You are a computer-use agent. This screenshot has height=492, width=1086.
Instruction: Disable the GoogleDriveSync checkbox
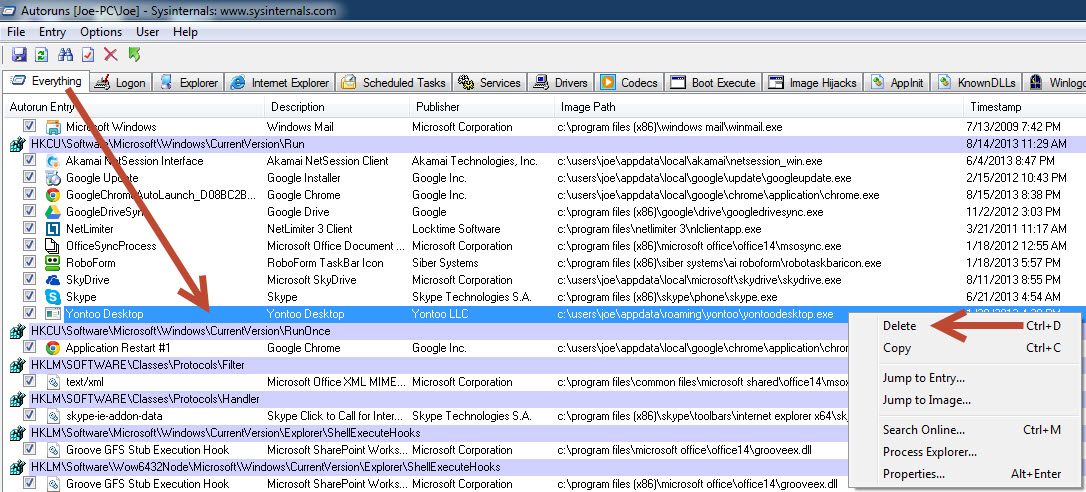[x=29, y=211]
